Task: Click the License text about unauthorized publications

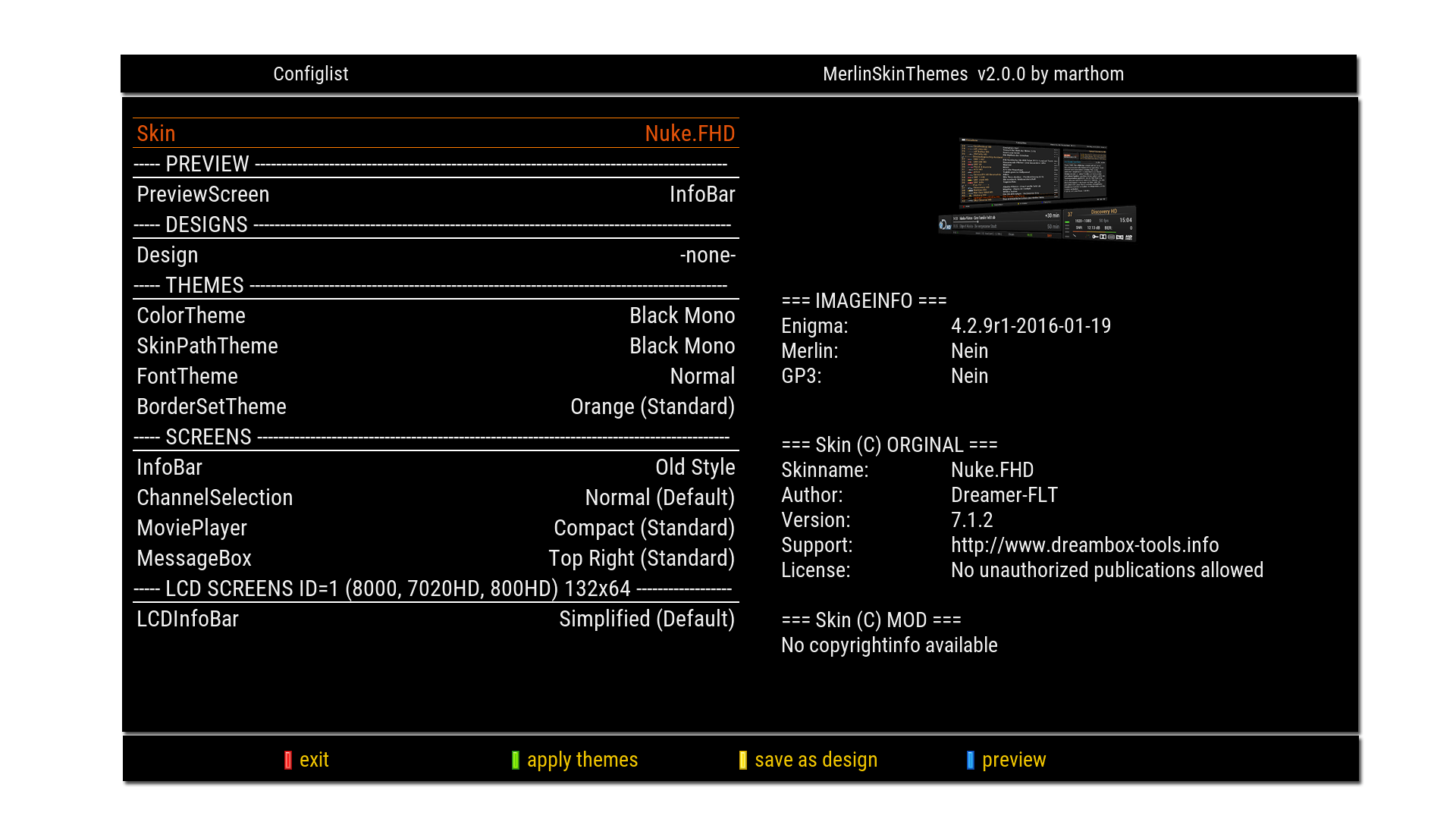Action: click(x=1107, y=570)
